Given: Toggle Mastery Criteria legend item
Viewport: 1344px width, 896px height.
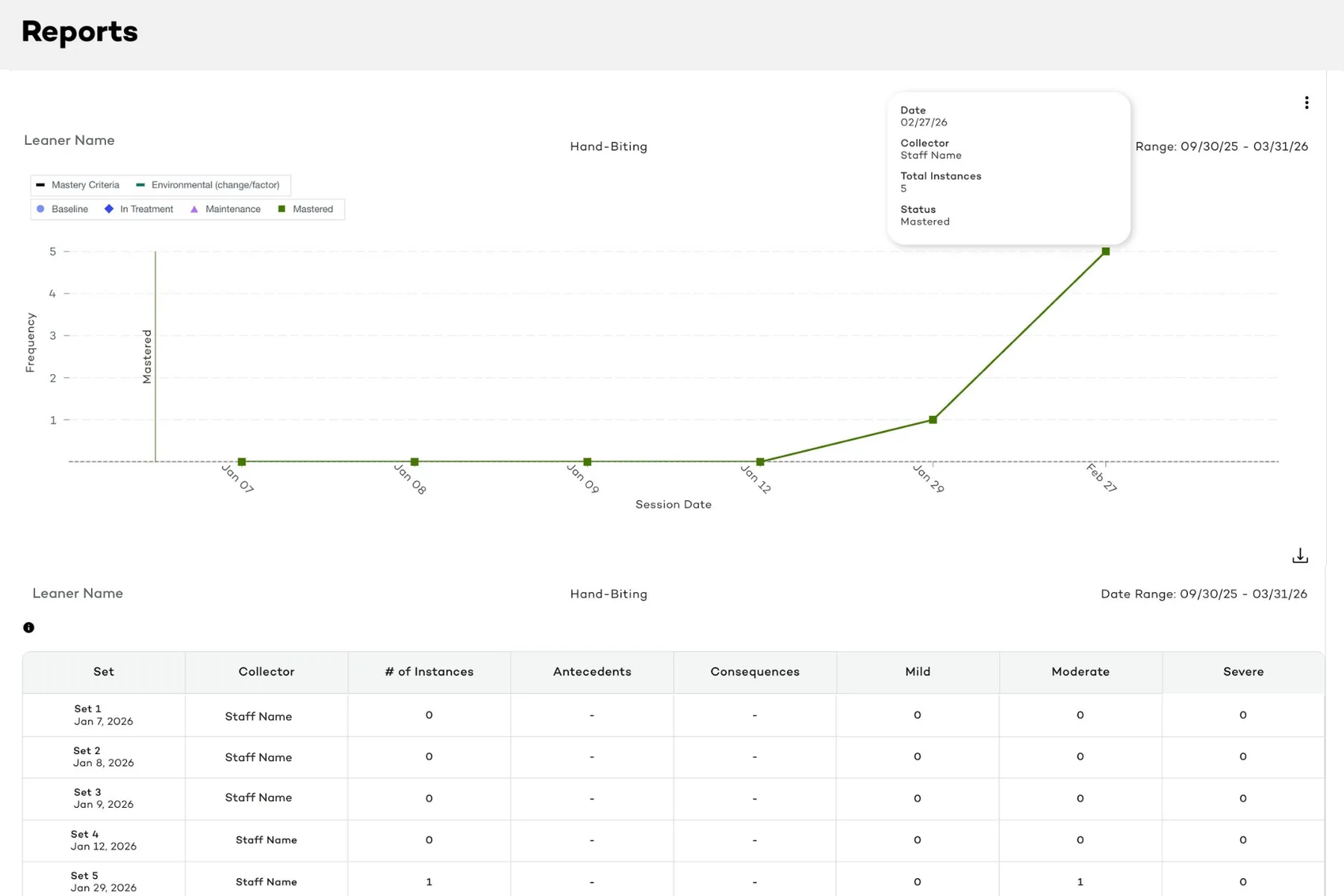Looking at the screenshot, I should (x=78, y=185).
